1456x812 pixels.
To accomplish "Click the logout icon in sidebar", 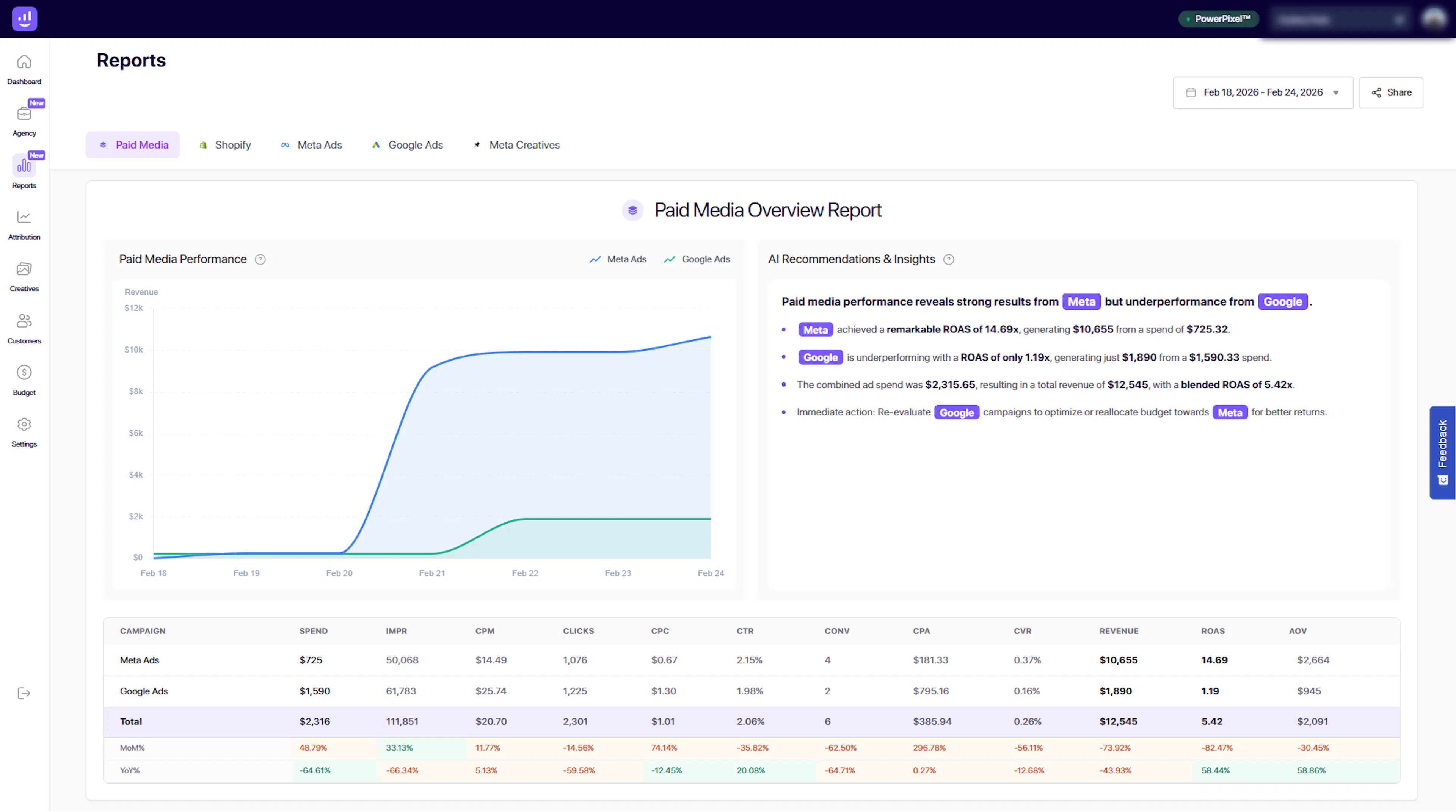I will (x=24, y=693).
